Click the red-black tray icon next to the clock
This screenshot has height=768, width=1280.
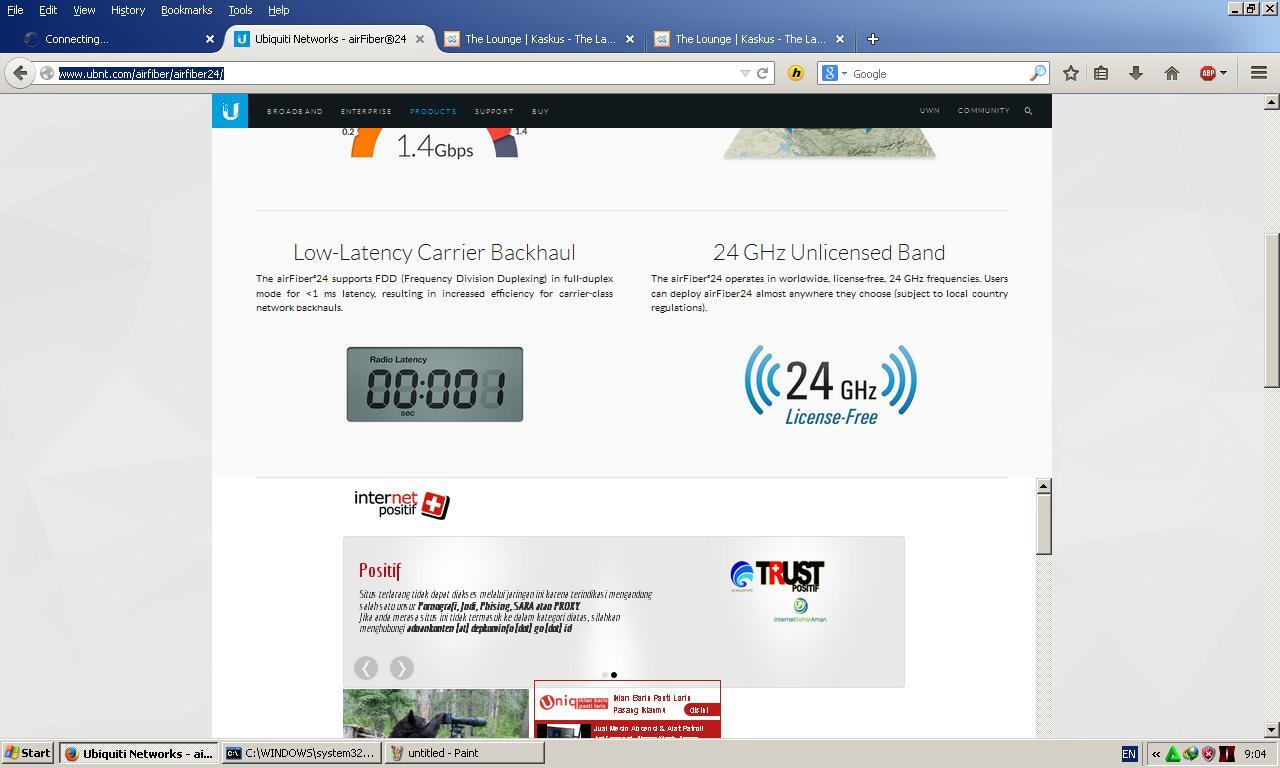[1226, 754]
